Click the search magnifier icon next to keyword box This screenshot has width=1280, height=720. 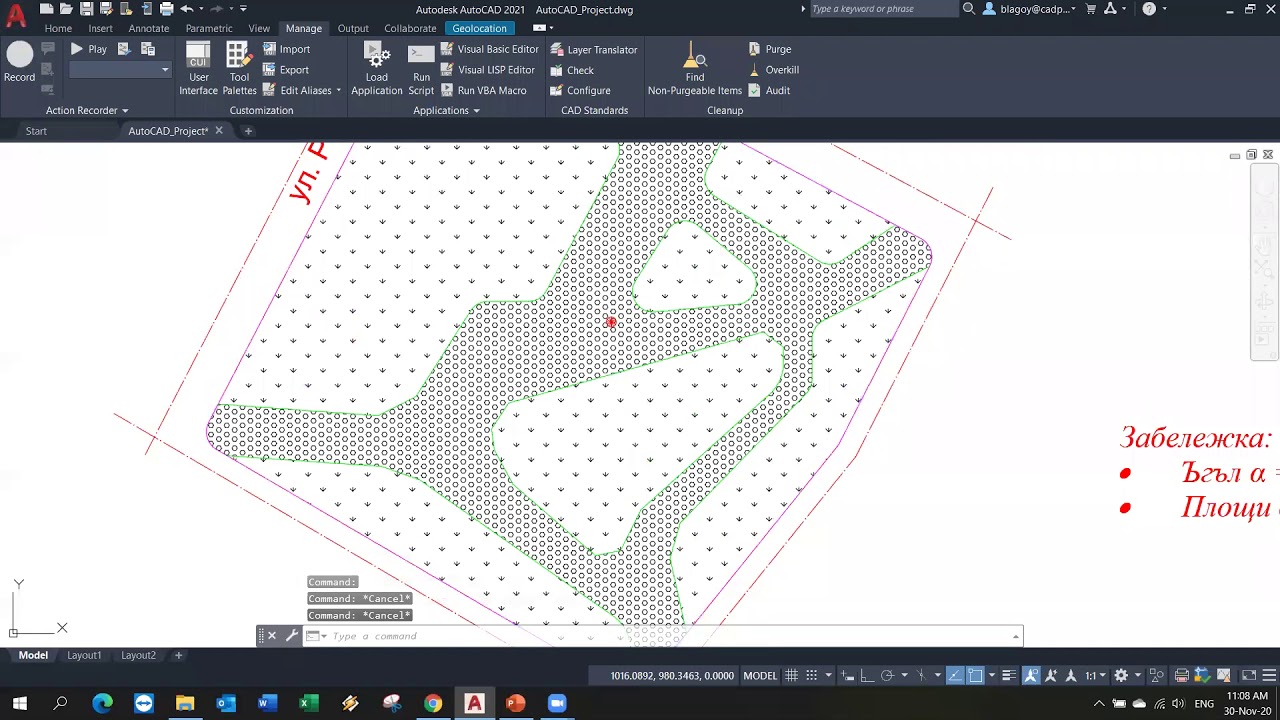tap(968, 9)
